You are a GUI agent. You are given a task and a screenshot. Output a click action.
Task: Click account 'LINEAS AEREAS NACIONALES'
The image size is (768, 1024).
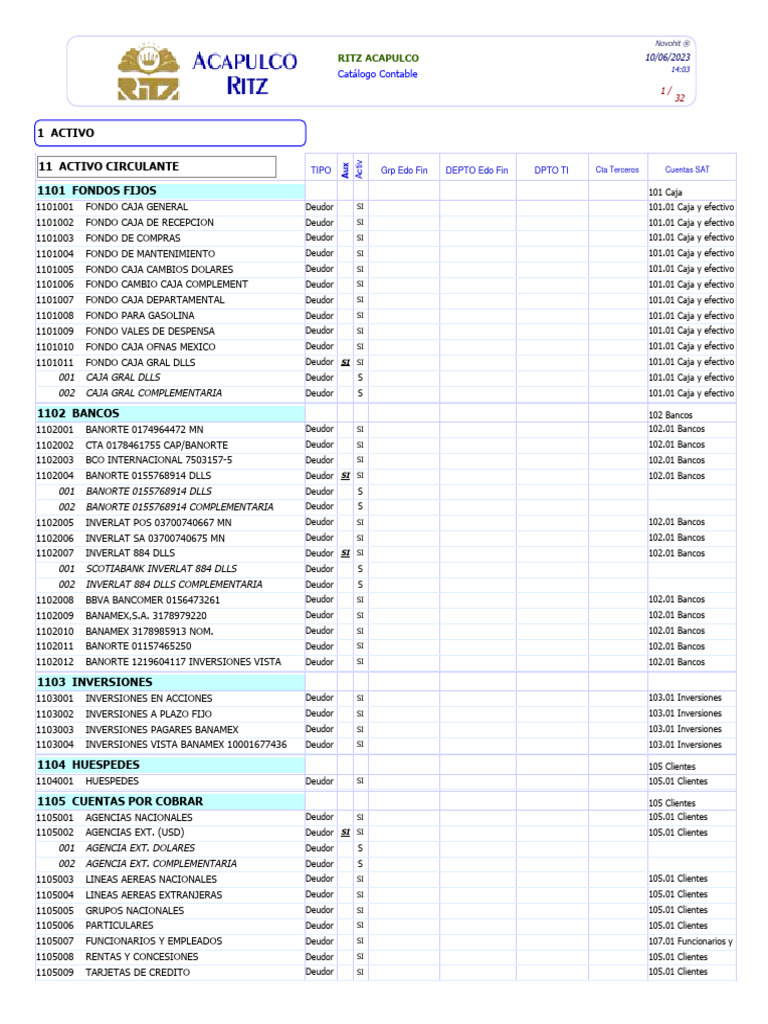152,880
